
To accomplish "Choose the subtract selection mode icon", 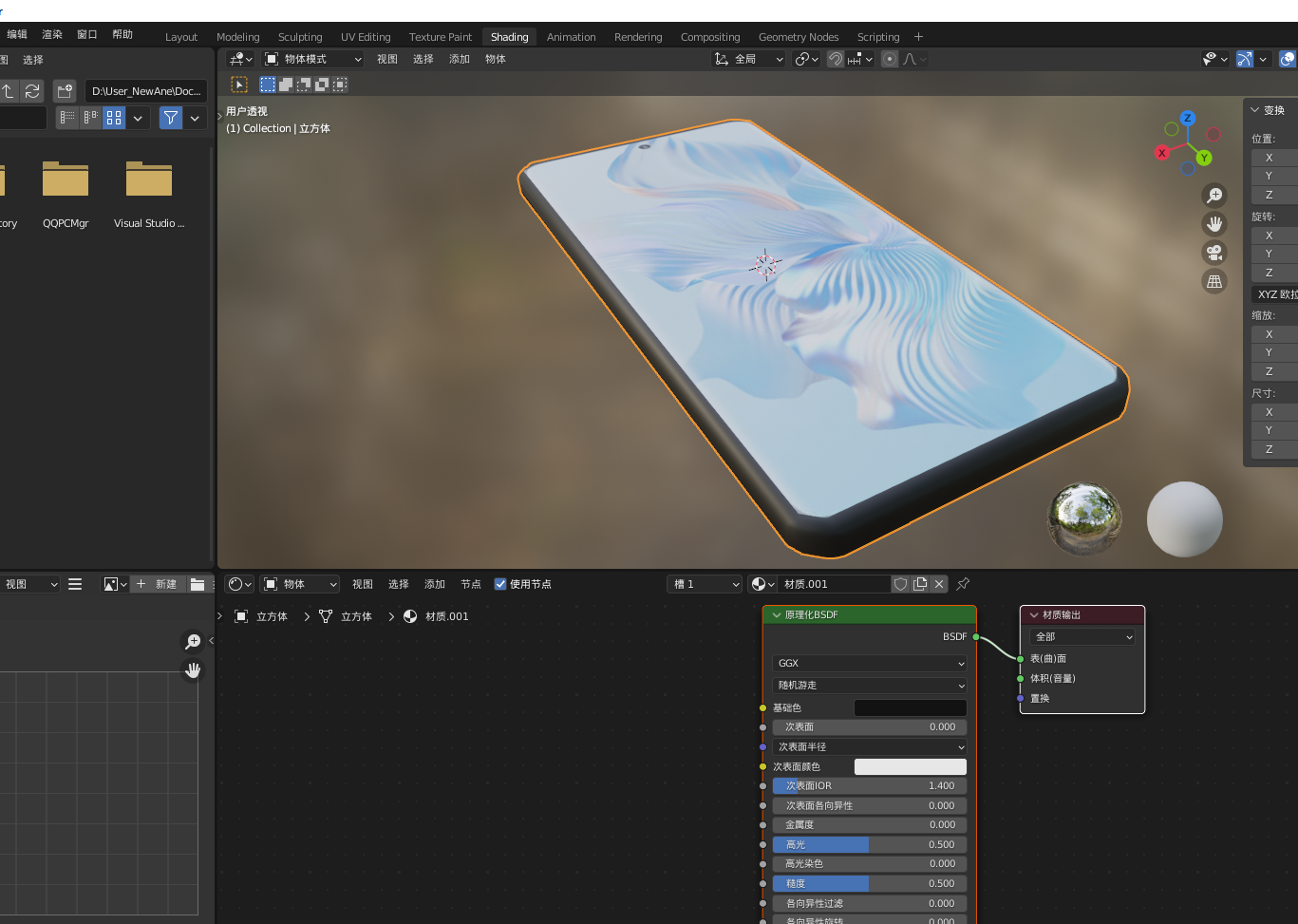I will pyautogui.click(x=304, y=85).
